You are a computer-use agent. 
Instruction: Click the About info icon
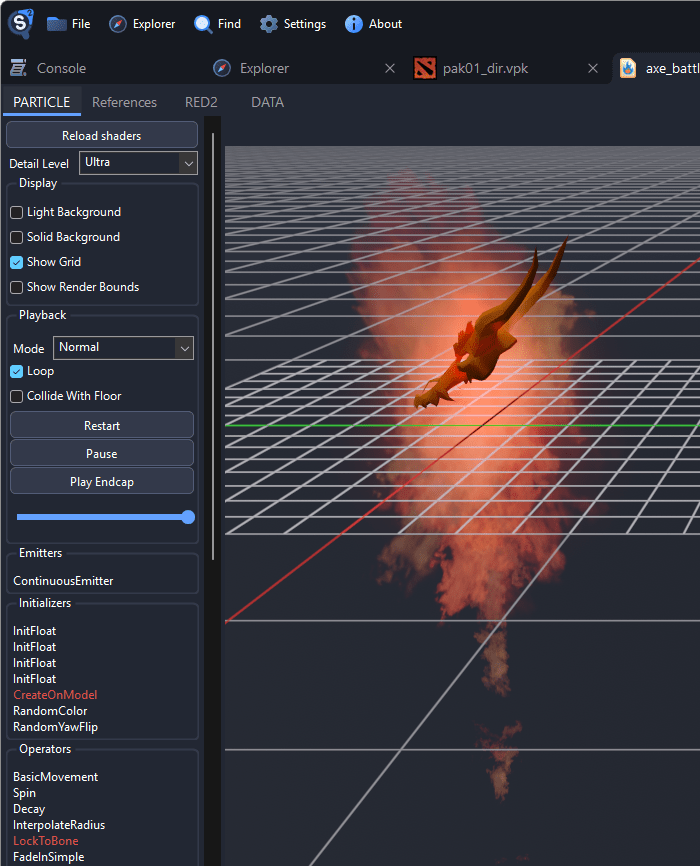pos(354,24)
